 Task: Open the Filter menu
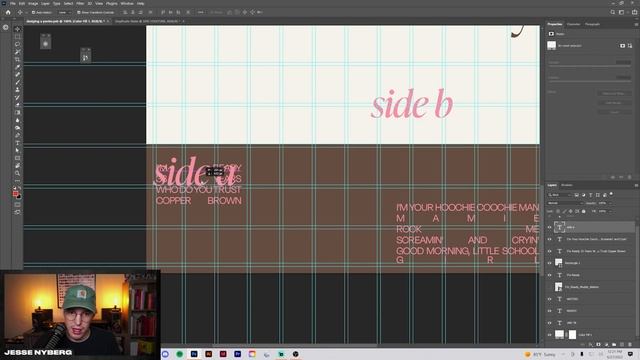tap(80, 3)
